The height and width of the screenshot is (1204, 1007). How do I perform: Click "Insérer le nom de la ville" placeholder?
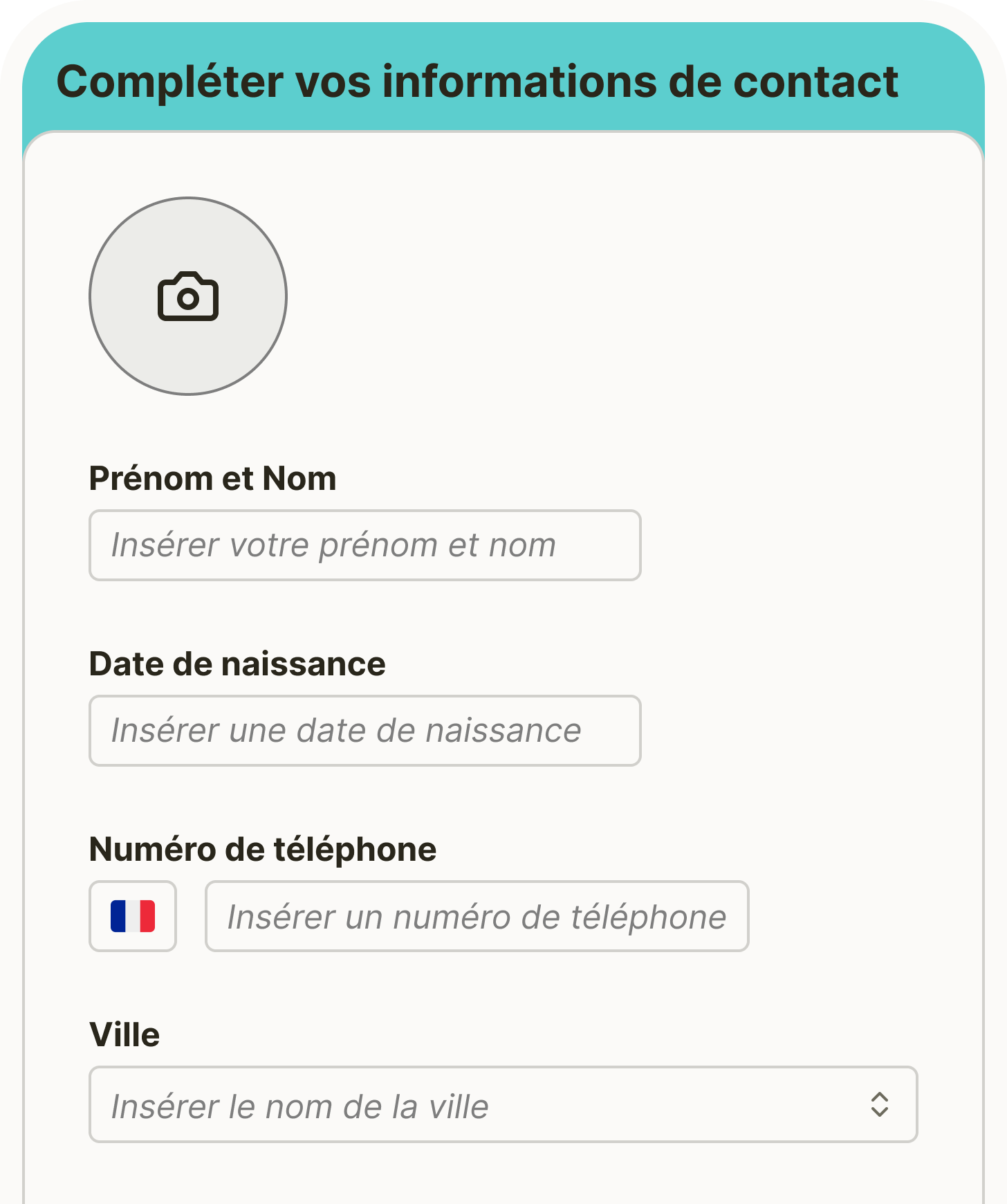tap(300, 1106)
